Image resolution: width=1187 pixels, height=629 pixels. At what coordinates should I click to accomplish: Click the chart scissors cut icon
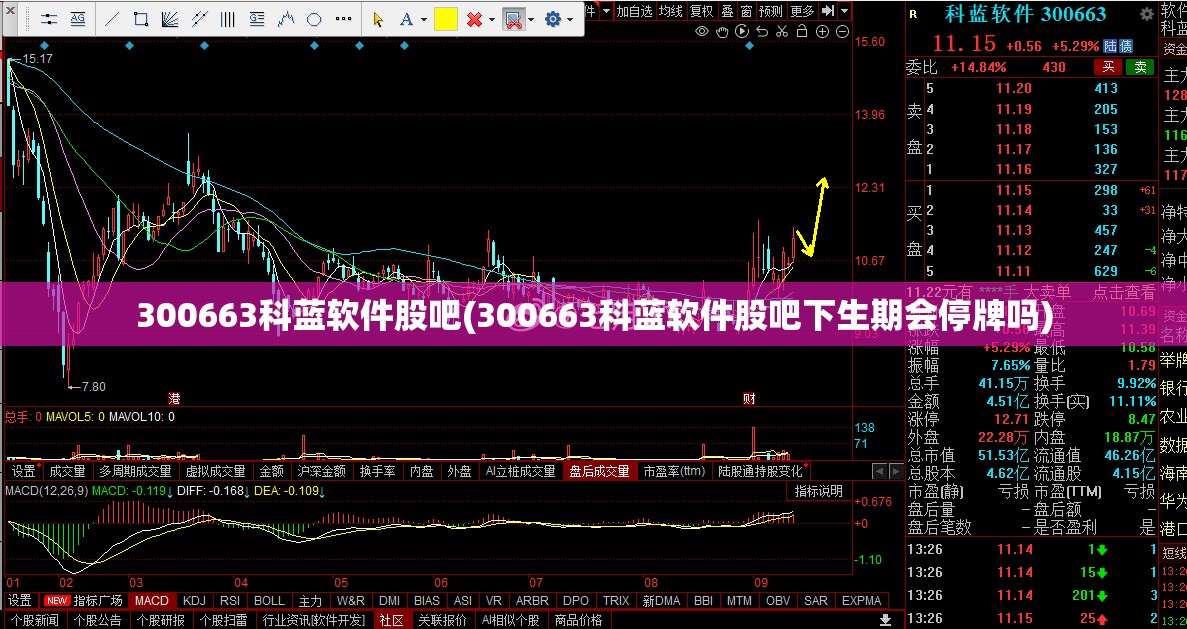click(x=782, y=31)
